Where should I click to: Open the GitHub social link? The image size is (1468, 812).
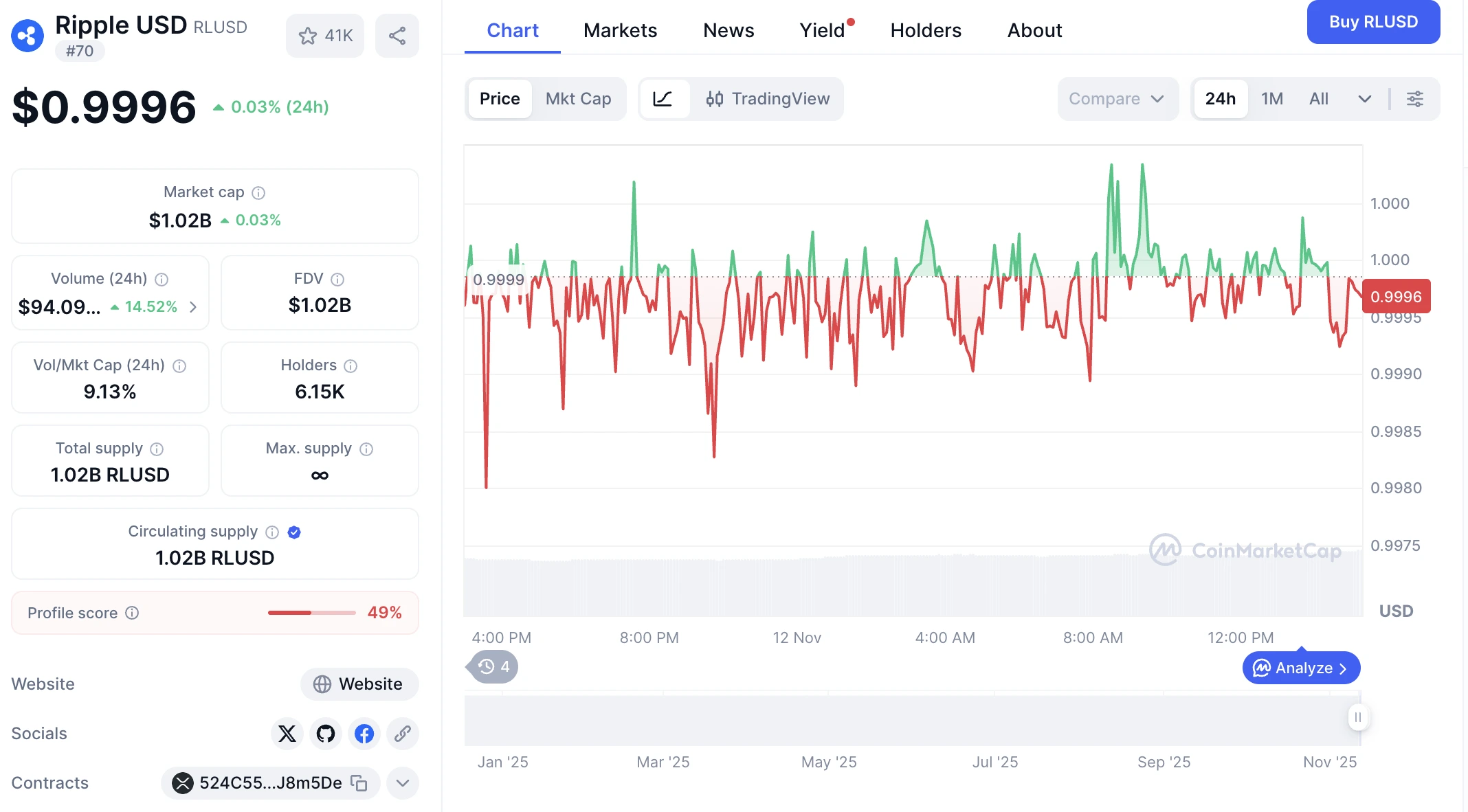(x=326, y=734)
